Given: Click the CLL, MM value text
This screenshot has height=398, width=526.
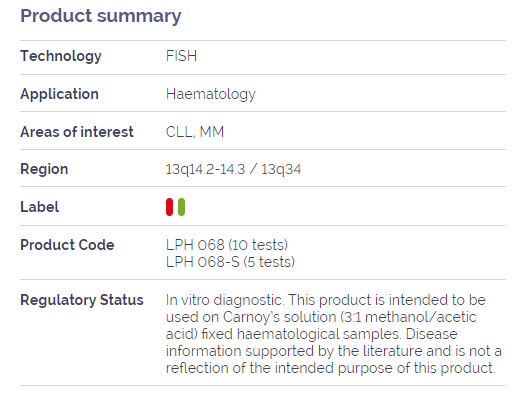Looking at the screenshot, I should (195, 132).
